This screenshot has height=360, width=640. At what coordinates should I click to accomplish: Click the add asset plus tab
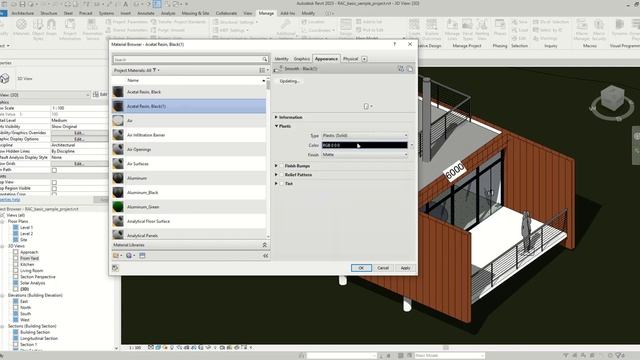pyautogui.click(x=364, y=59)
